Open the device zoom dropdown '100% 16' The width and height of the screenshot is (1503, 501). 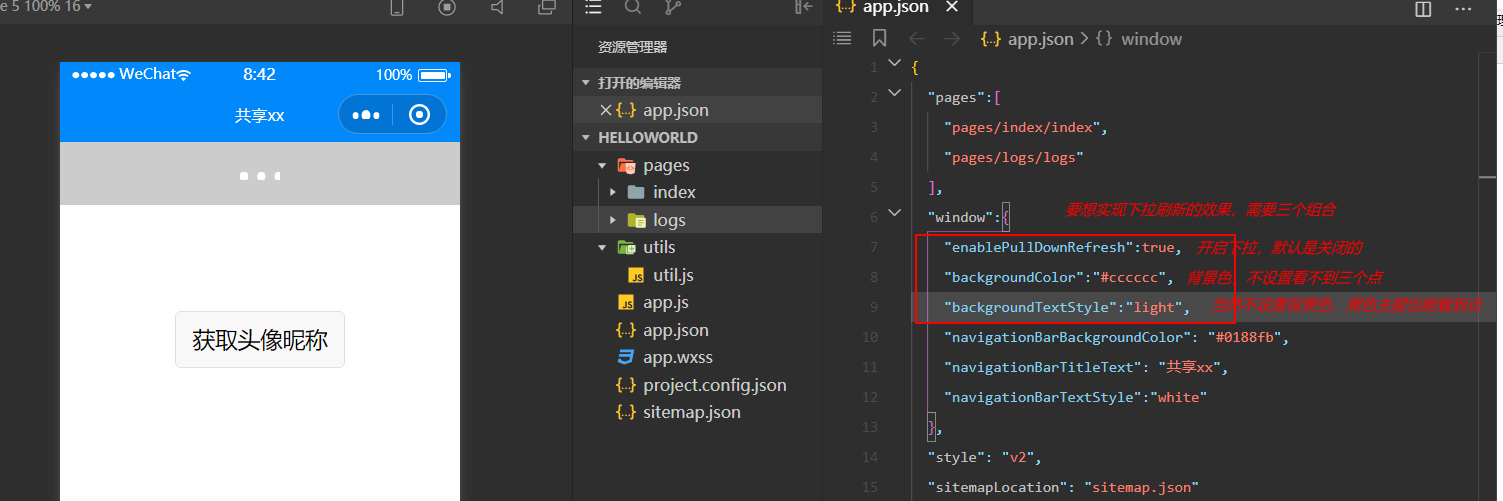(x=46, y=7)
